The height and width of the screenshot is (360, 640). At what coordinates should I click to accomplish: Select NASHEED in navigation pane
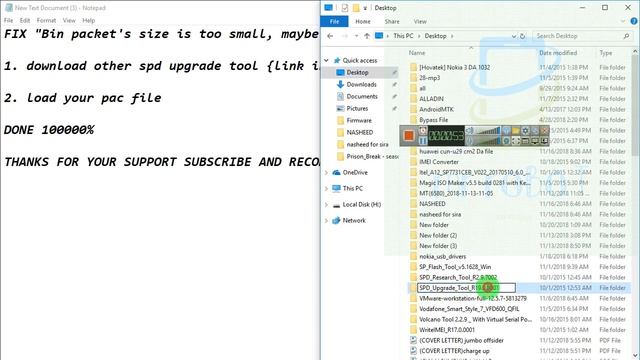click(x=360, y=132)
